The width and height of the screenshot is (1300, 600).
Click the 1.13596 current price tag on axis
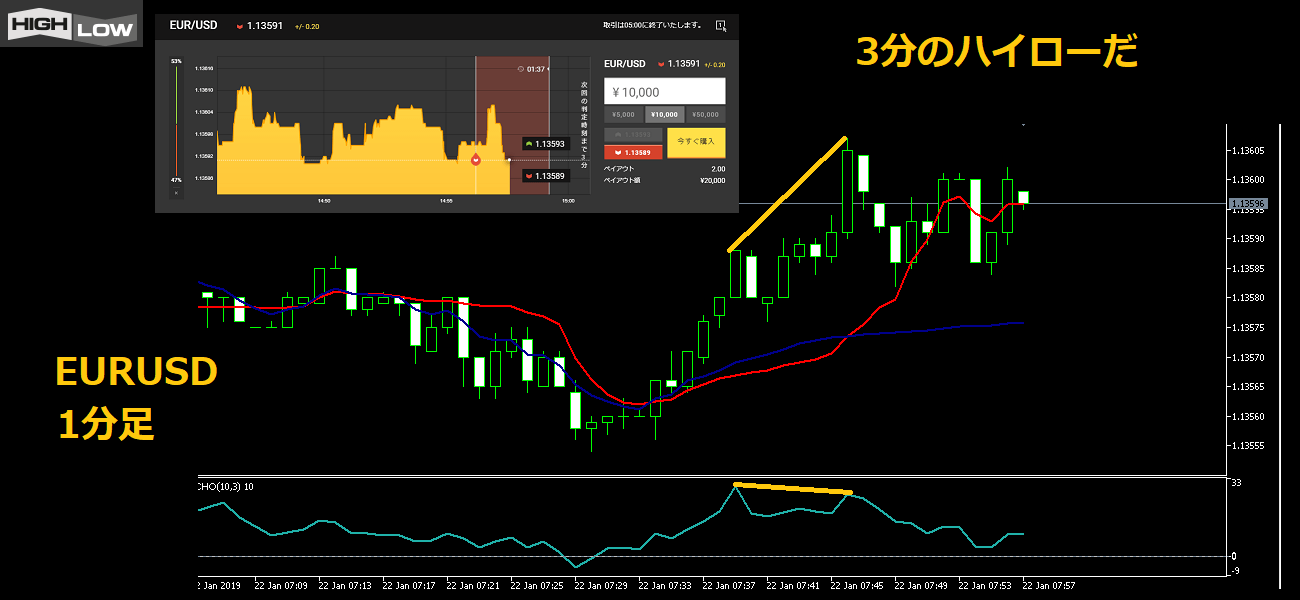pos(1249,204)
